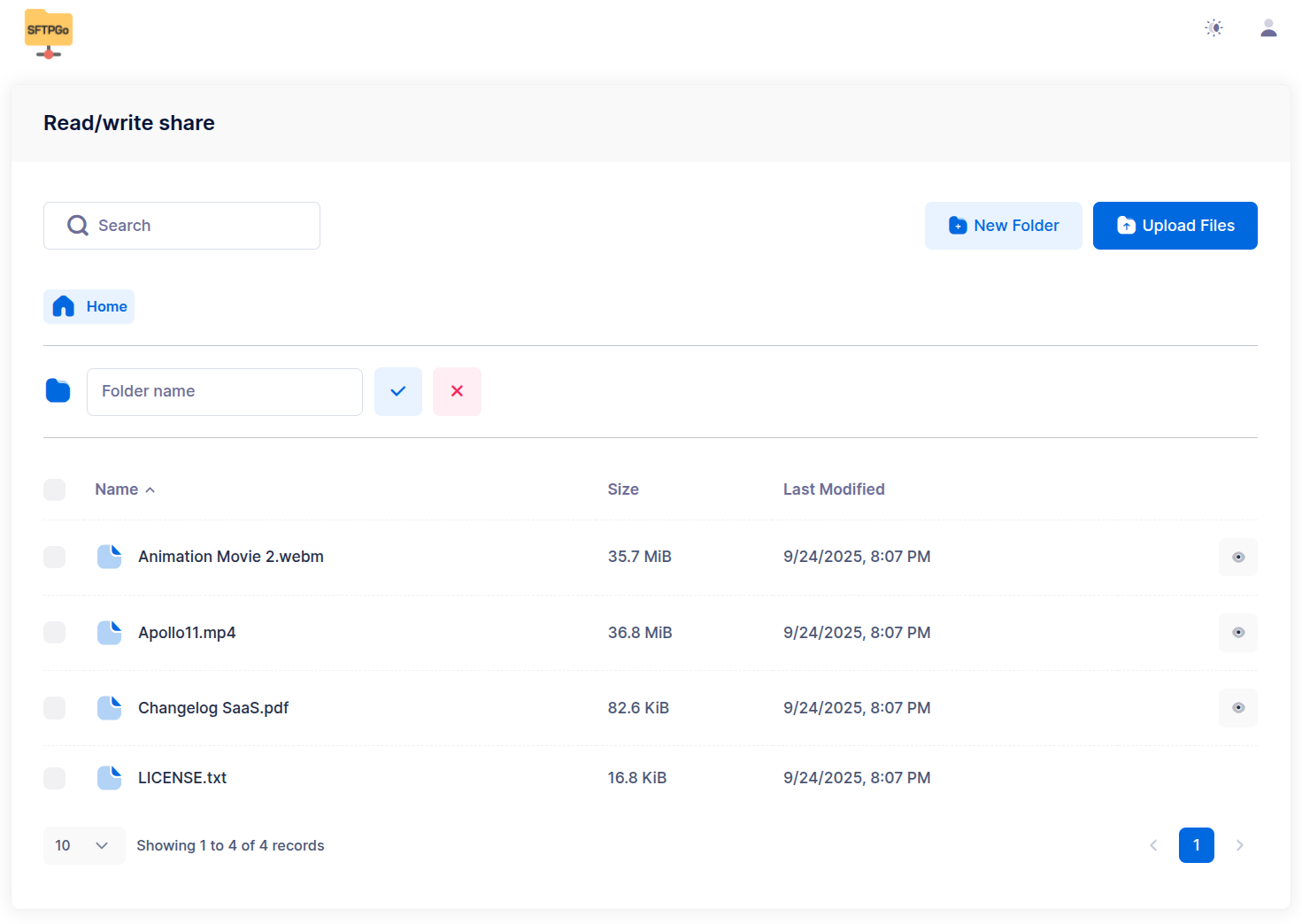Click the Upload Files button
The image size is (1302, 924).
[x=1175, y=226]
